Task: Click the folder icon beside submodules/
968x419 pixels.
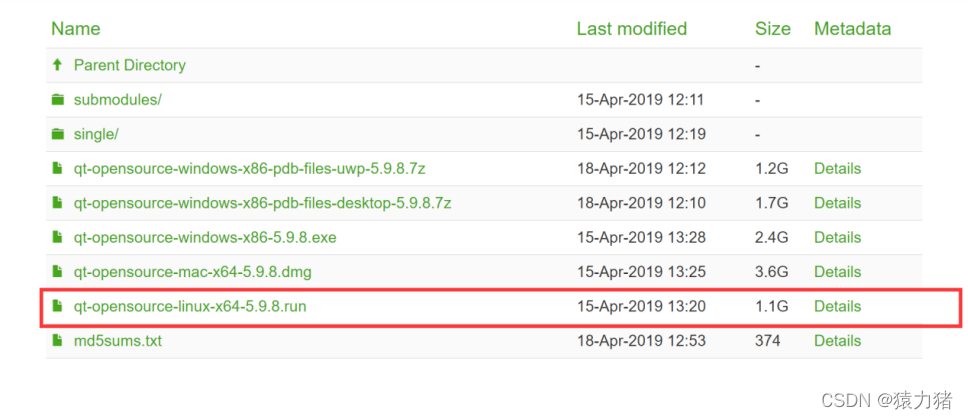Action: click(x=57, y=99)
